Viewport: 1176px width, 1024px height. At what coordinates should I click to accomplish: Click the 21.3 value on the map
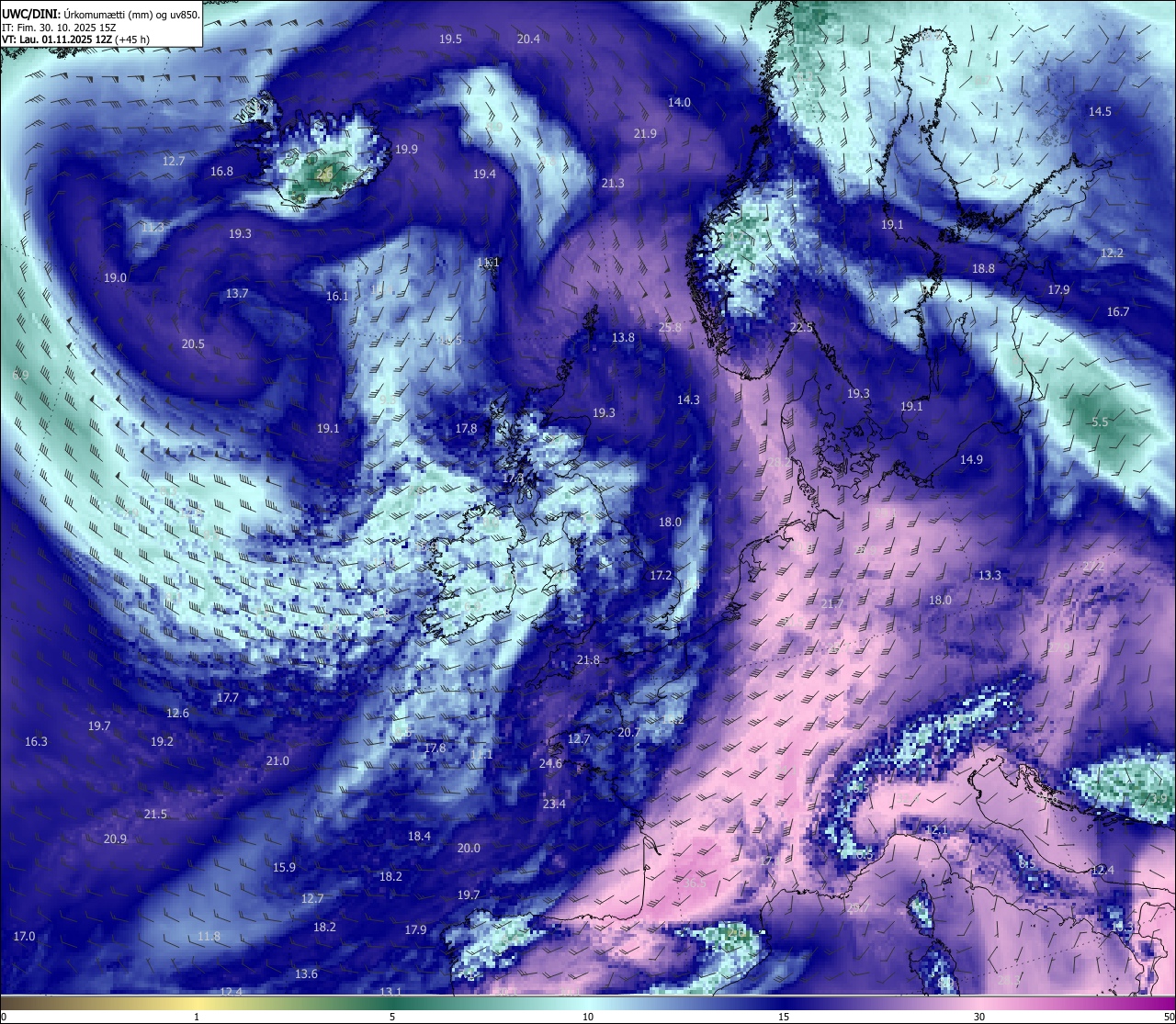613,184
